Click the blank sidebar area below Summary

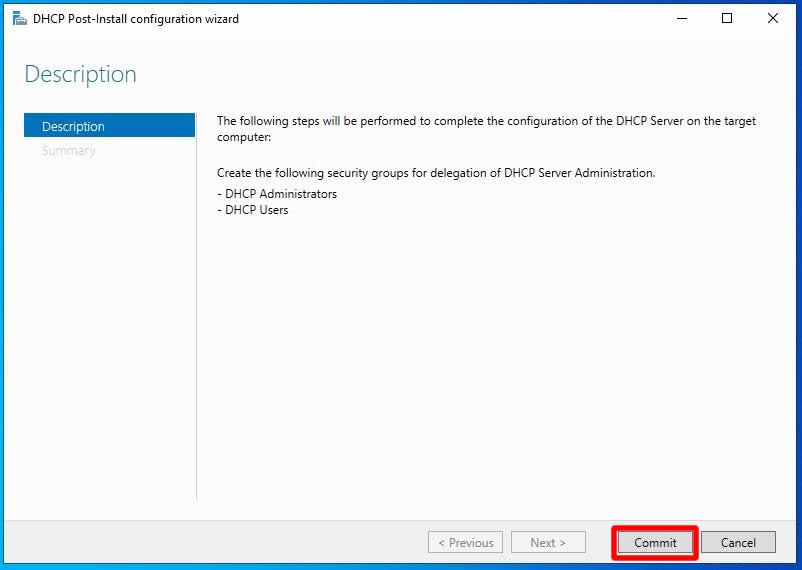(x=109, y=327)
